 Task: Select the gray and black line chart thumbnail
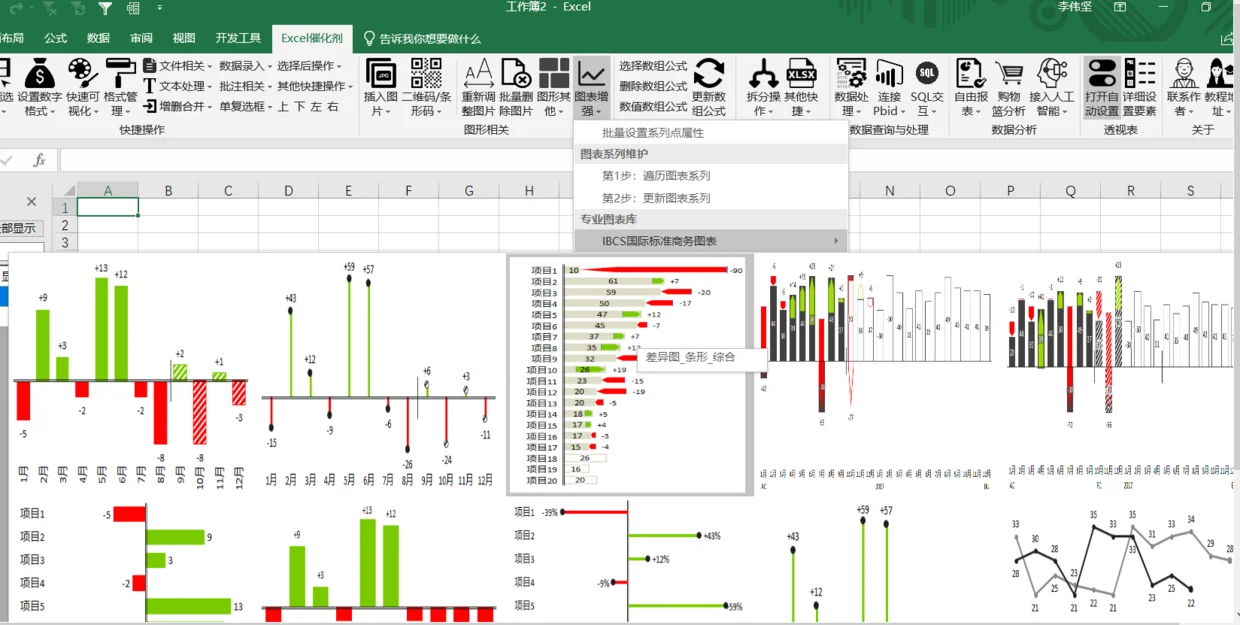[1121, 562]
